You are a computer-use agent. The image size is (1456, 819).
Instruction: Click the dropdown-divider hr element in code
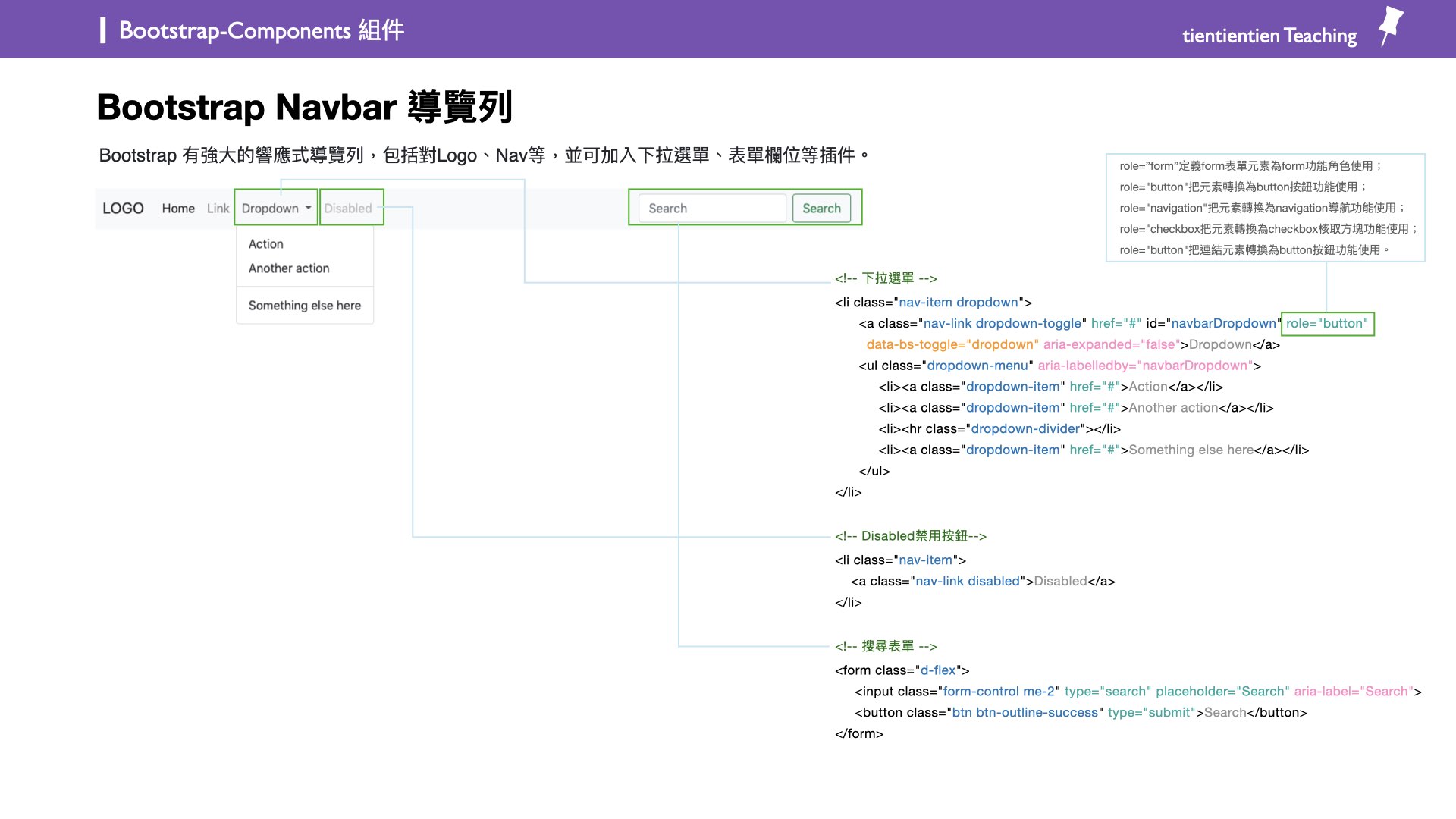1025,428
